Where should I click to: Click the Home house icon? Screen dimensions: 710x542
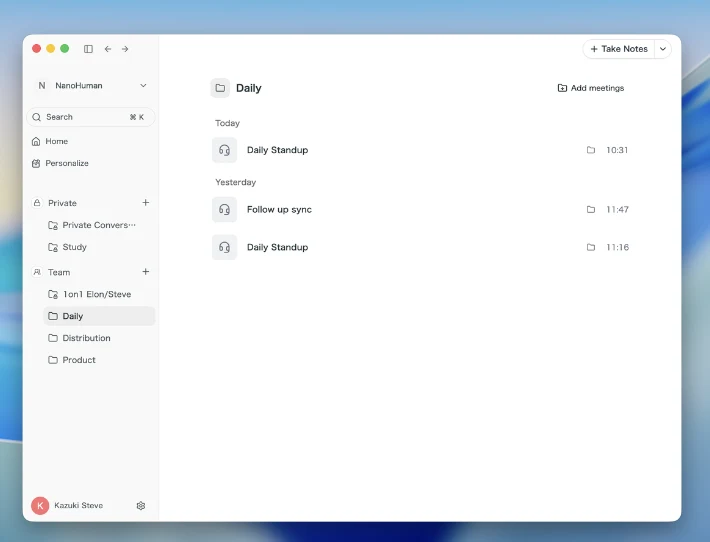36,141
